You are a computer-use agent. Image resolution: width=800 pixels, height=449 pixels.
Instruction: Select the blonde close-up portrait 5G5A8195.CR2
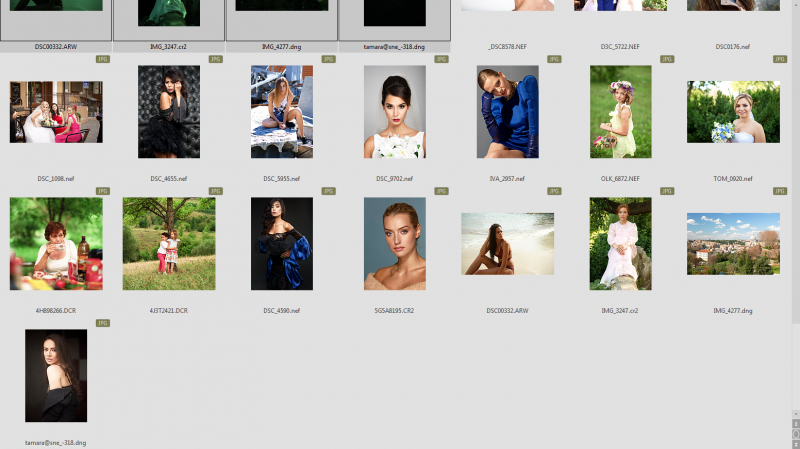point(395,244)
